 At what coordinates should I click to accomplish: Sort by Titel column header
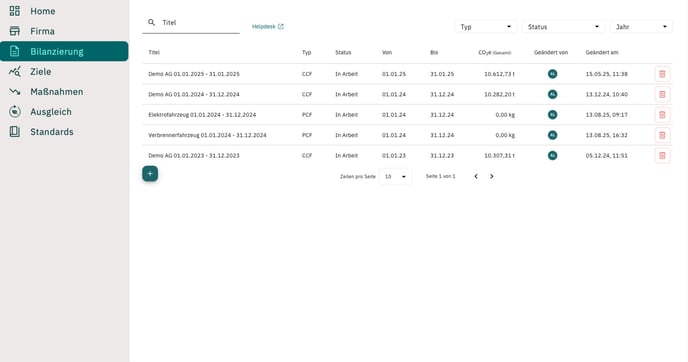(154, 53)
